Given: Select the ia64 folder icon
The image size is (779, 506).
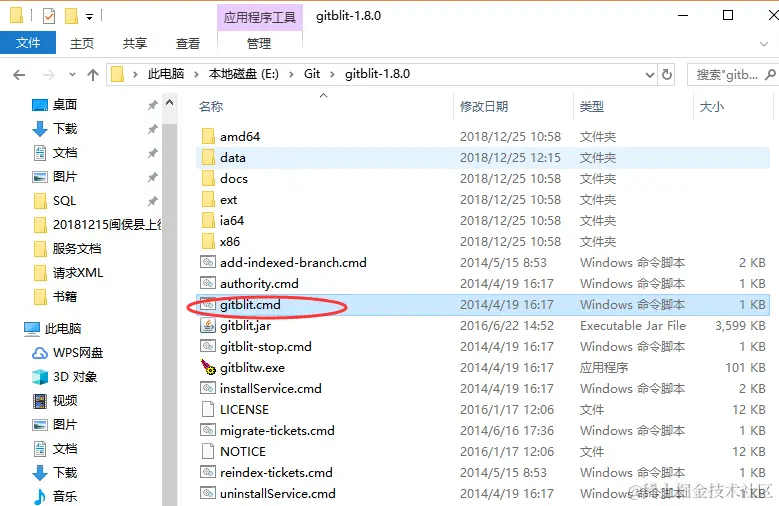Looking at the screenshot, I should (x=208, y=220).
